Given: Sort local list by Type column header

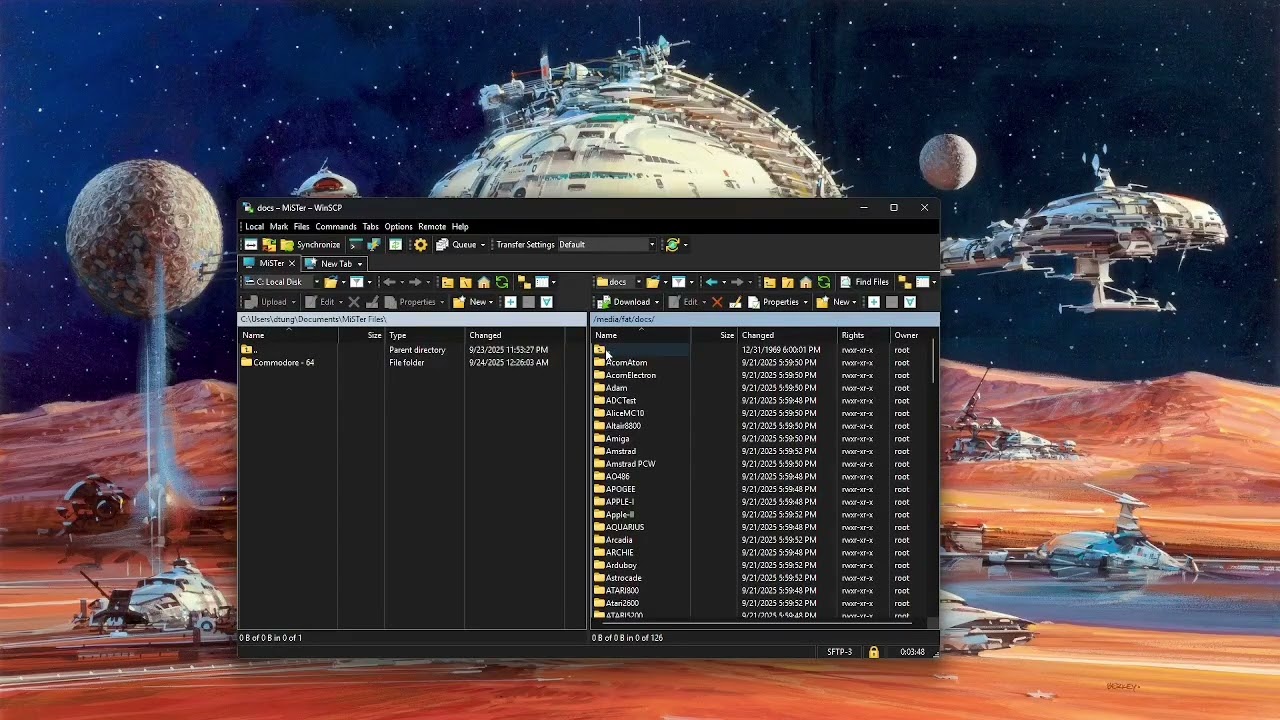Looking at the screenshot, I should point(425,335).
